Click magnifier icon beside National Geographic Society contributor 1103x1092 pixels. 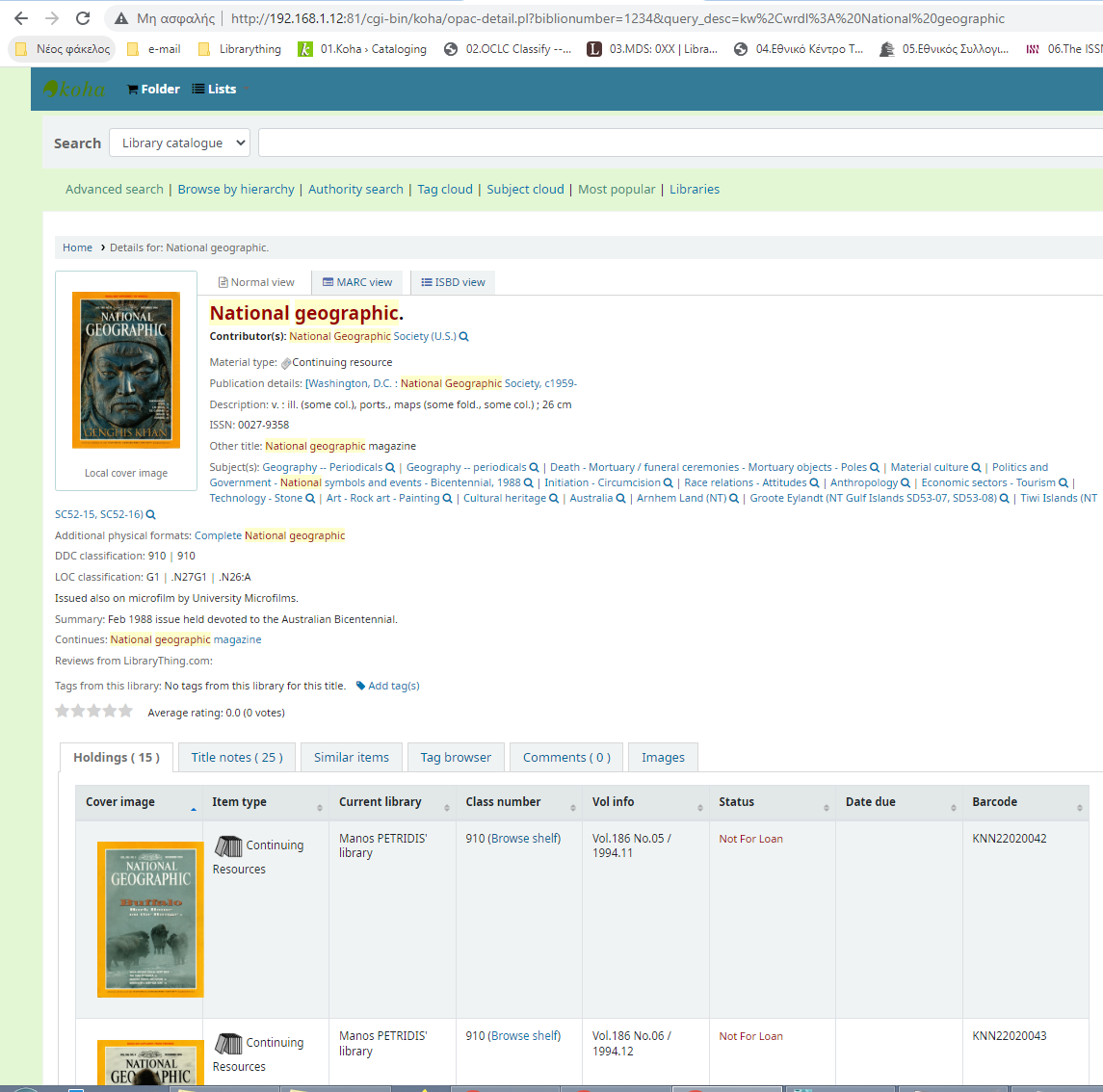tap(463, 337)
